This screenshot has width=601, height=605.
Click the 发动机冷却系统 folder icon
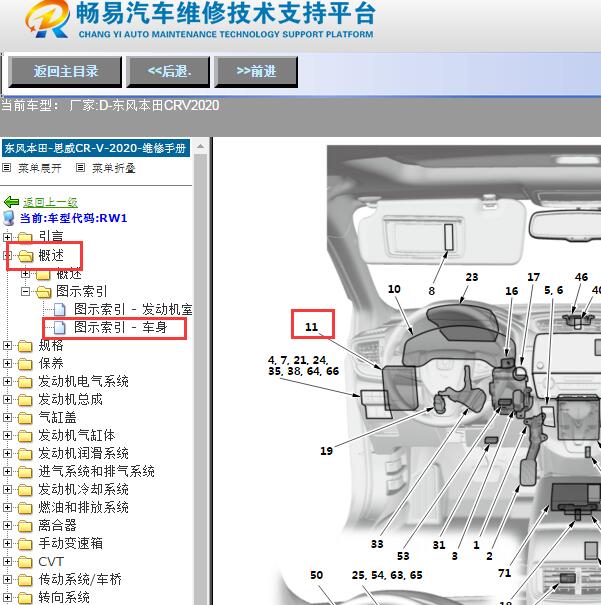(25, 490)
